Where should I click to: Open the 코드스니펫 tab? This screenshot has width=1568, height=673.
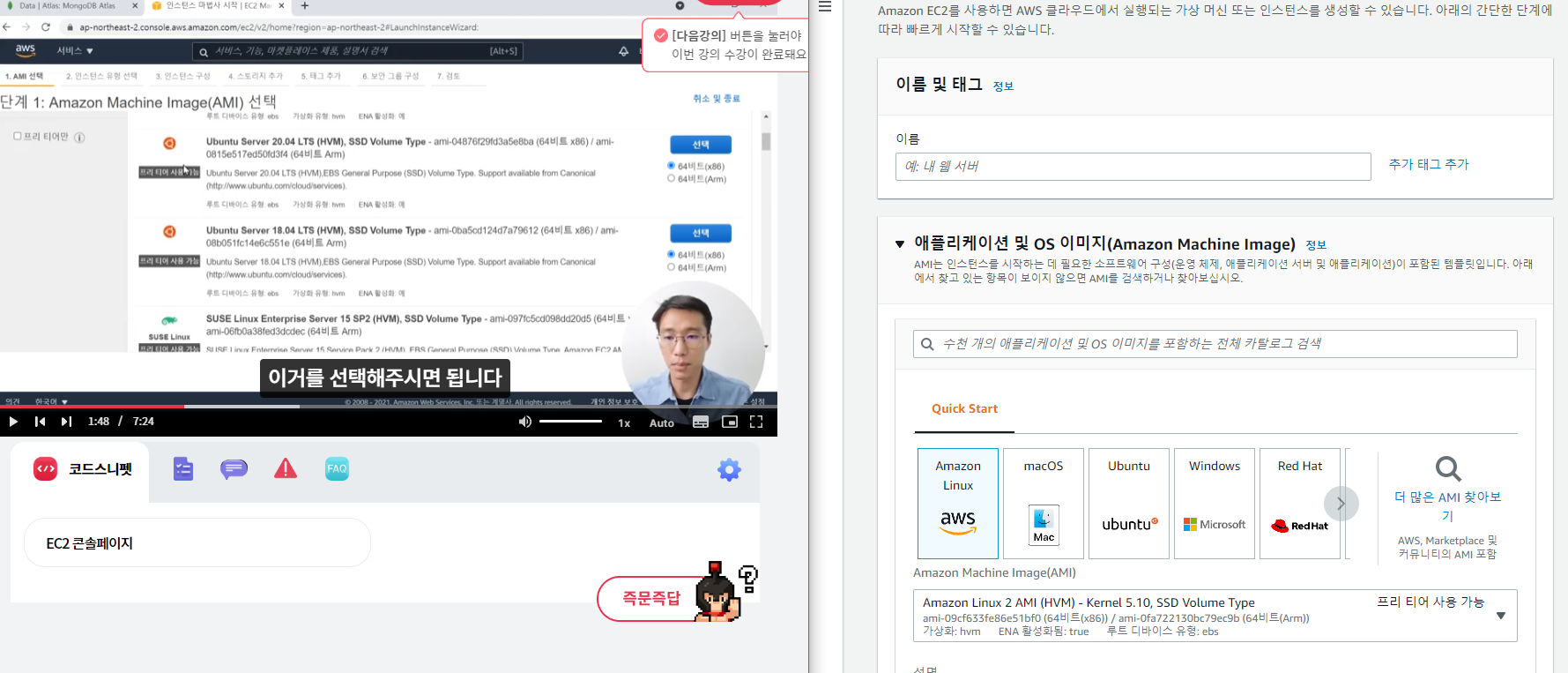81,469
